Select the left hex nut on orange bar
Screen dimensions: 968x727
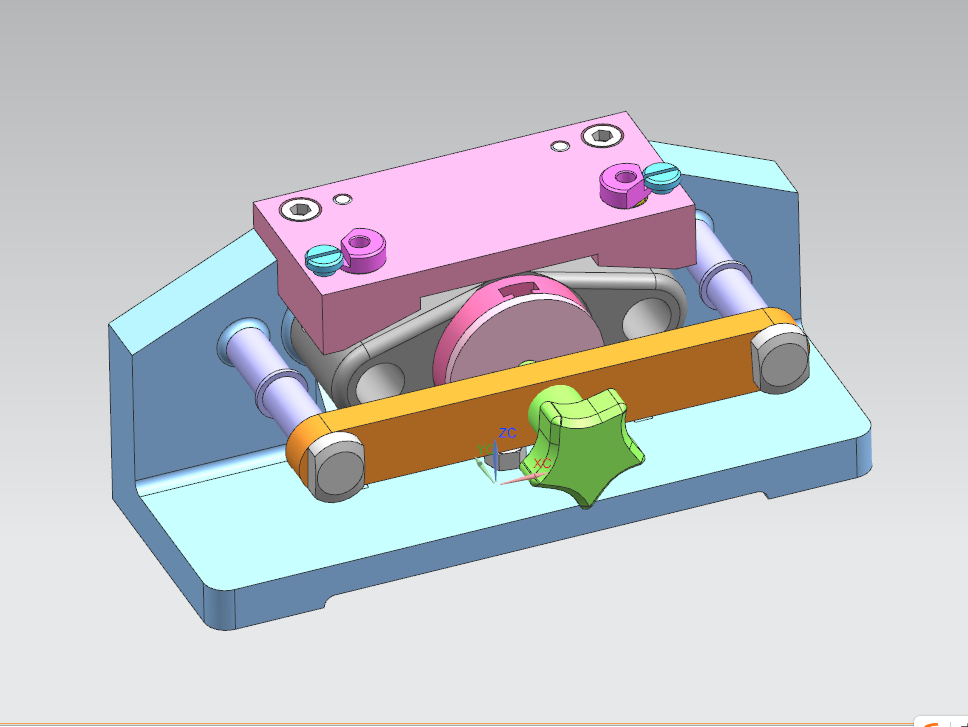coord(334,467)
